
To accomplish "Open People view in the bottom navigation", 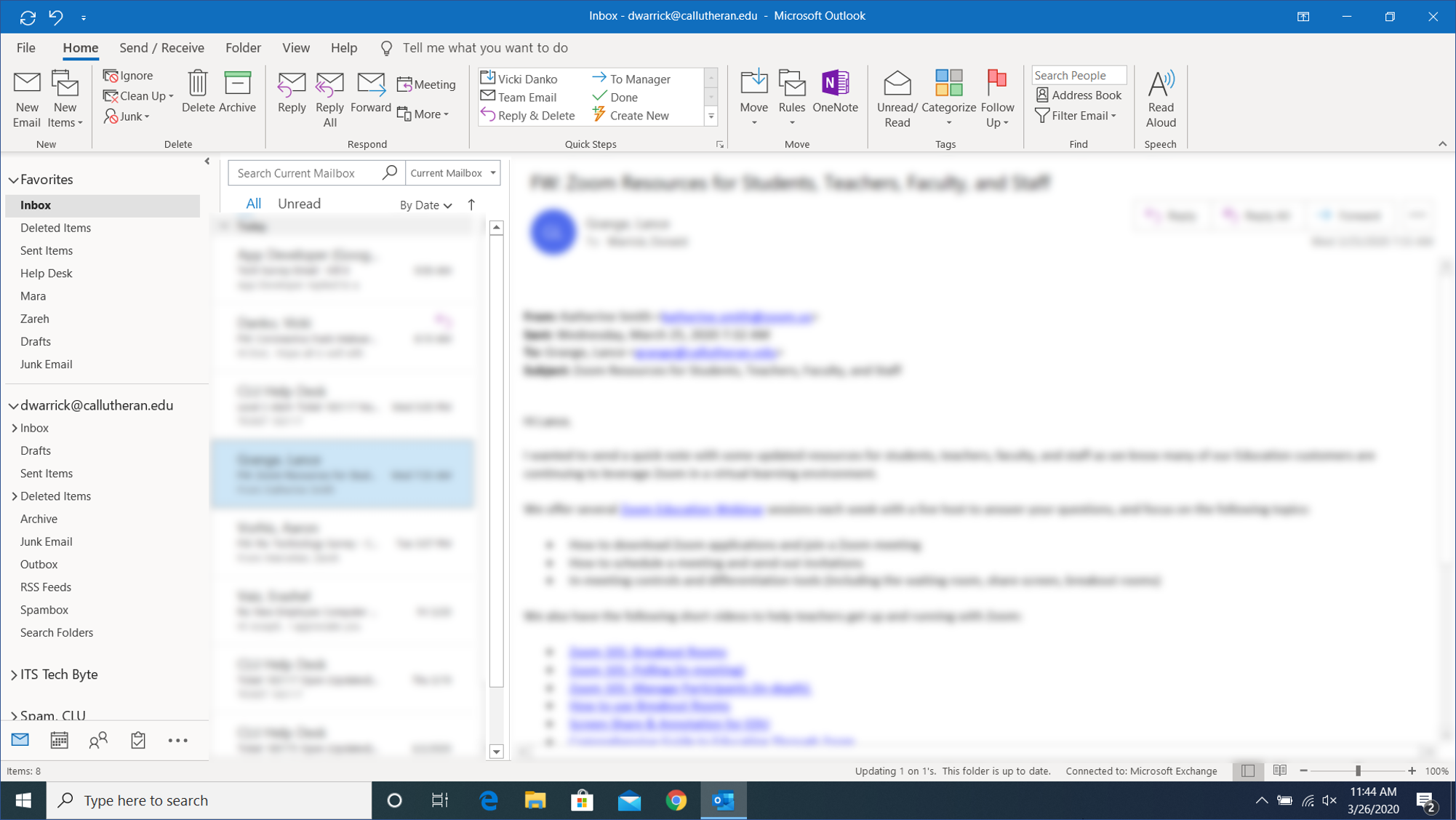I will (98, 740).
